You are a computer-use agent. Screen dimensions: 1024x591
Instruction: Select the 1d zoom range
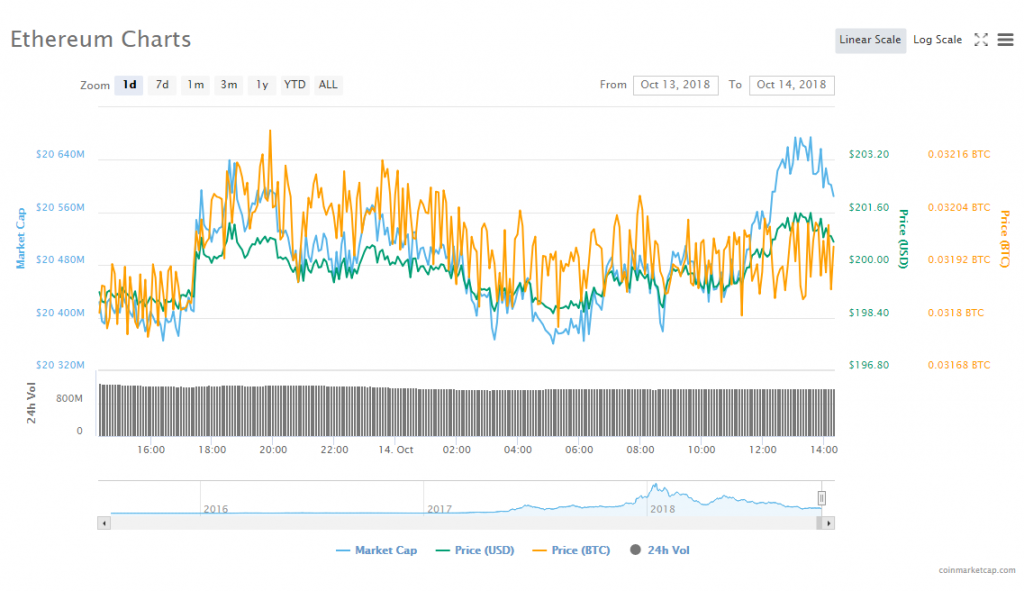pyautogui.click(x=129, y=85)
